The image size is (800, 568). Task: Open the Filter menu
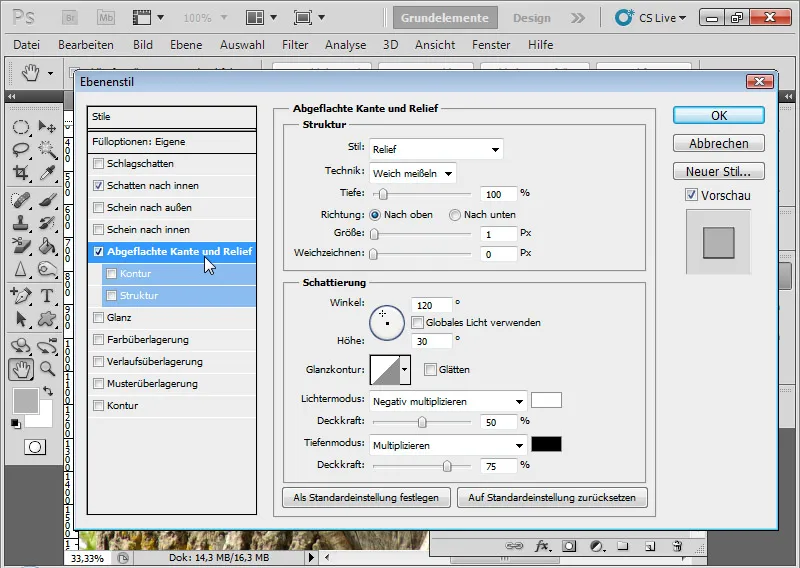[295, 45]
